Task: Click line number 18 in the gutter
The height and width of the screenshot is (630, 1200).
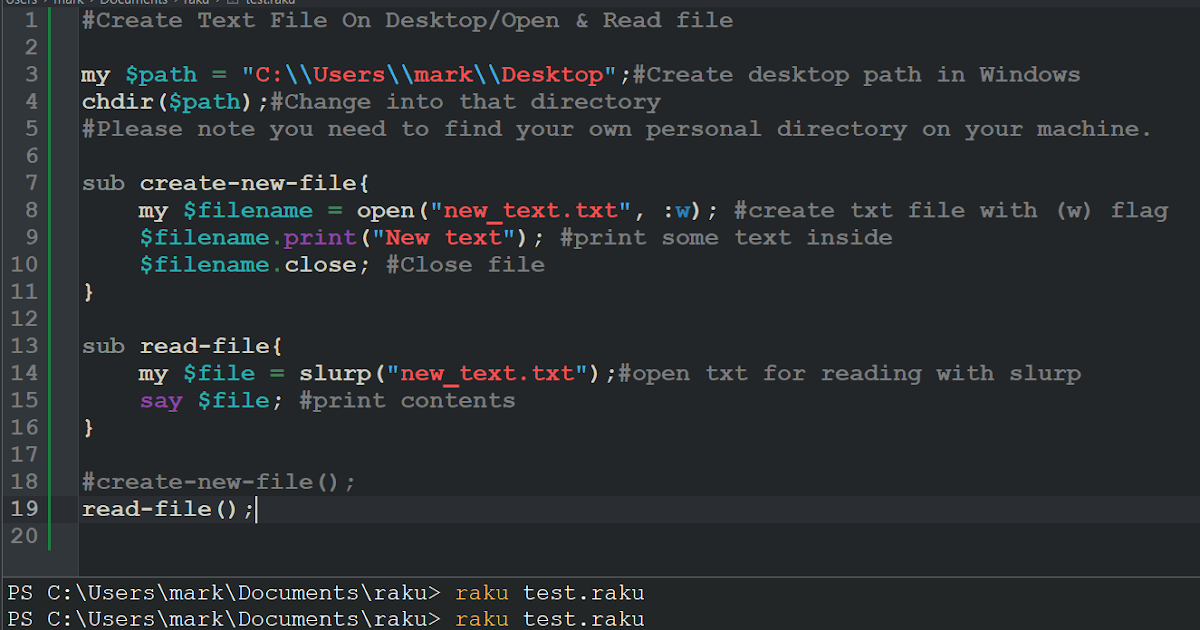Action: (23, 482)
